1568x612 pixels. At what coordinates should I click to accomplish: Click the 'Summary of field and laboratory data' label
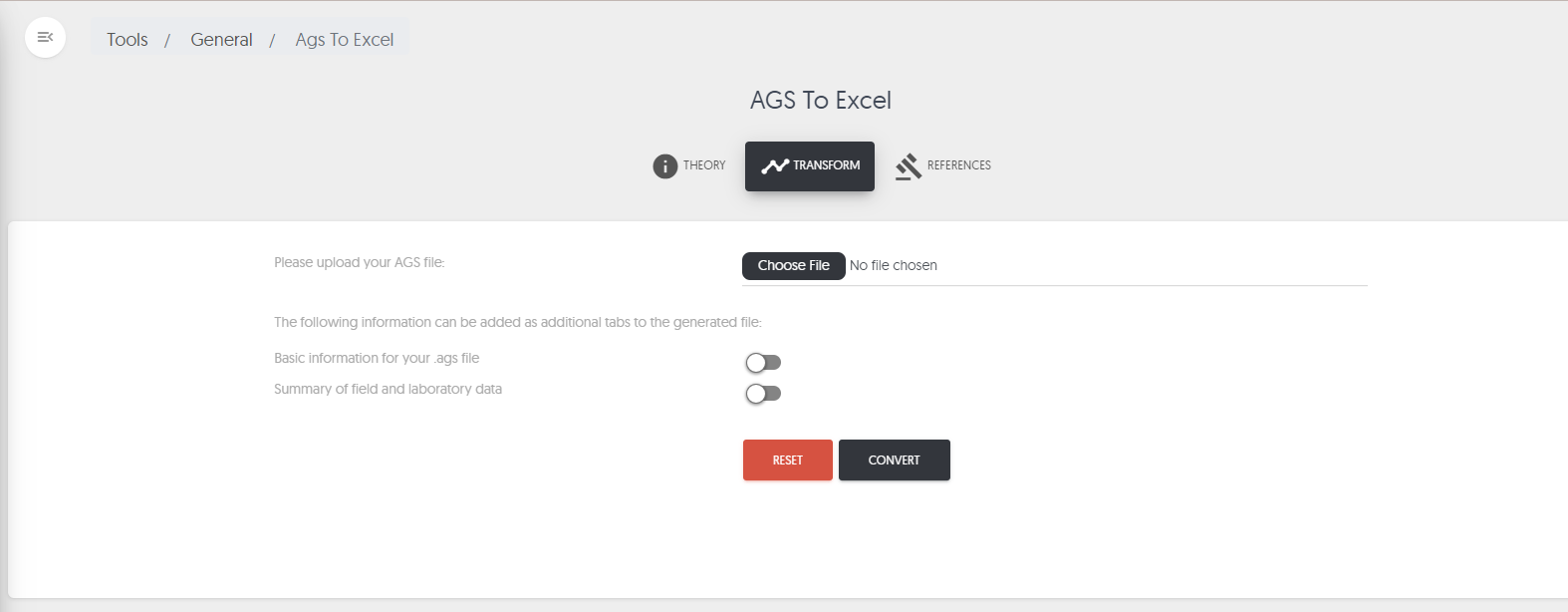pyautogui.click(x=388, y=389)
